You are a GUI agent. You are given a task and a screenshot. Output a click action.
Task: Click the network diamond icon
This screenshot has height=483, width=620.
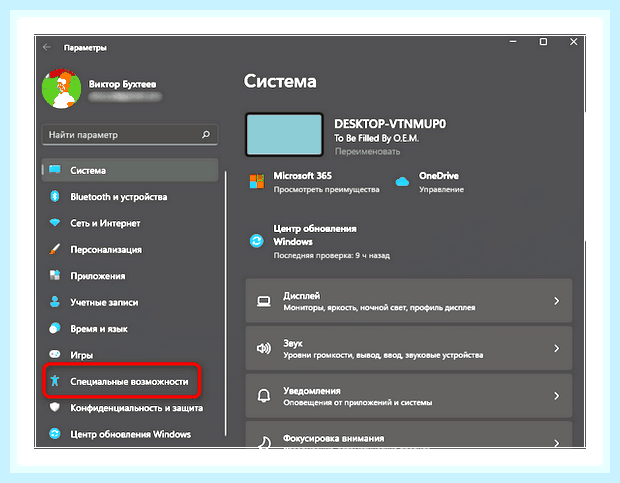[x=55, y=223]
